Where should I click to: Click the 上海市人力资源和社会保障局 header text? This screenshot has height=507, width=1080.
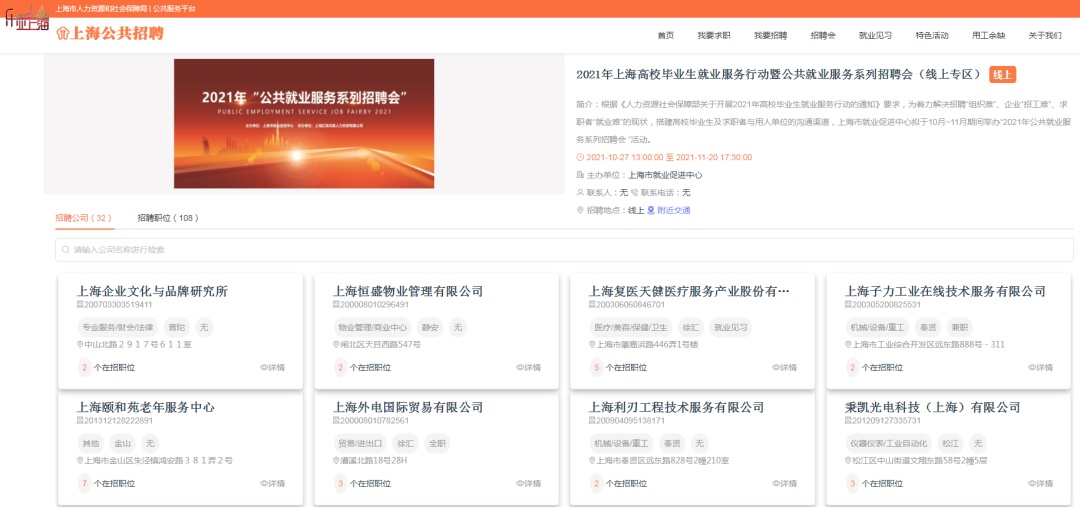pyautogui.click(x=102, y=8)
